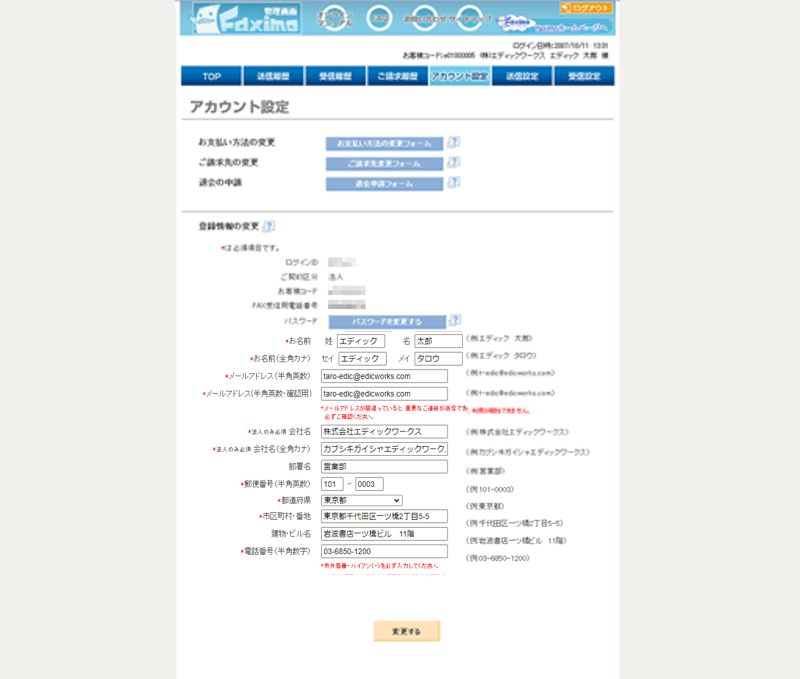Click the example text (例:03-6850-1200)
The image size is (800, 679).
point(498,558)
